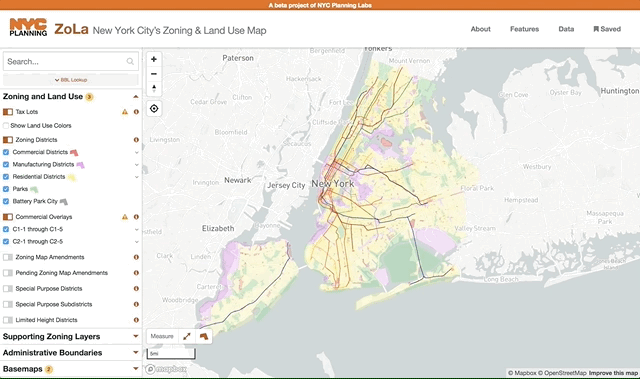Open the Zoning Map Amendments info icon
This screenshot has width=640, height=379.
click(x=136, y=257)
